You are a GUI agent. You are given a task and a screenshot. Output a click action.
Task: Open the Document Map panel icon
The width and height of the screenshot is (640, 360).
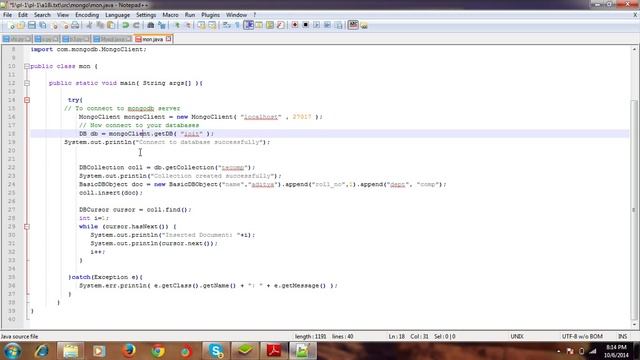[270, 25]
